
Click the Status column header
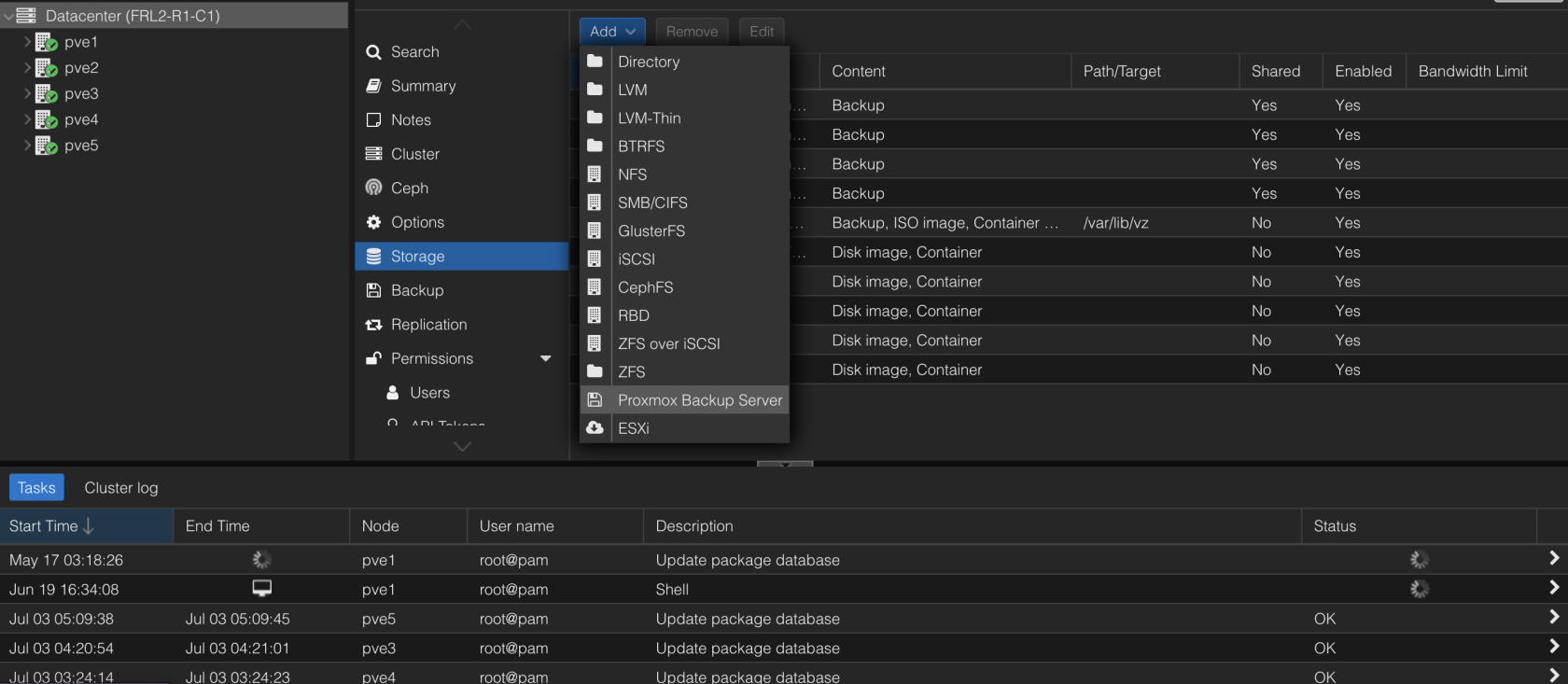[x=1419, y=526]
